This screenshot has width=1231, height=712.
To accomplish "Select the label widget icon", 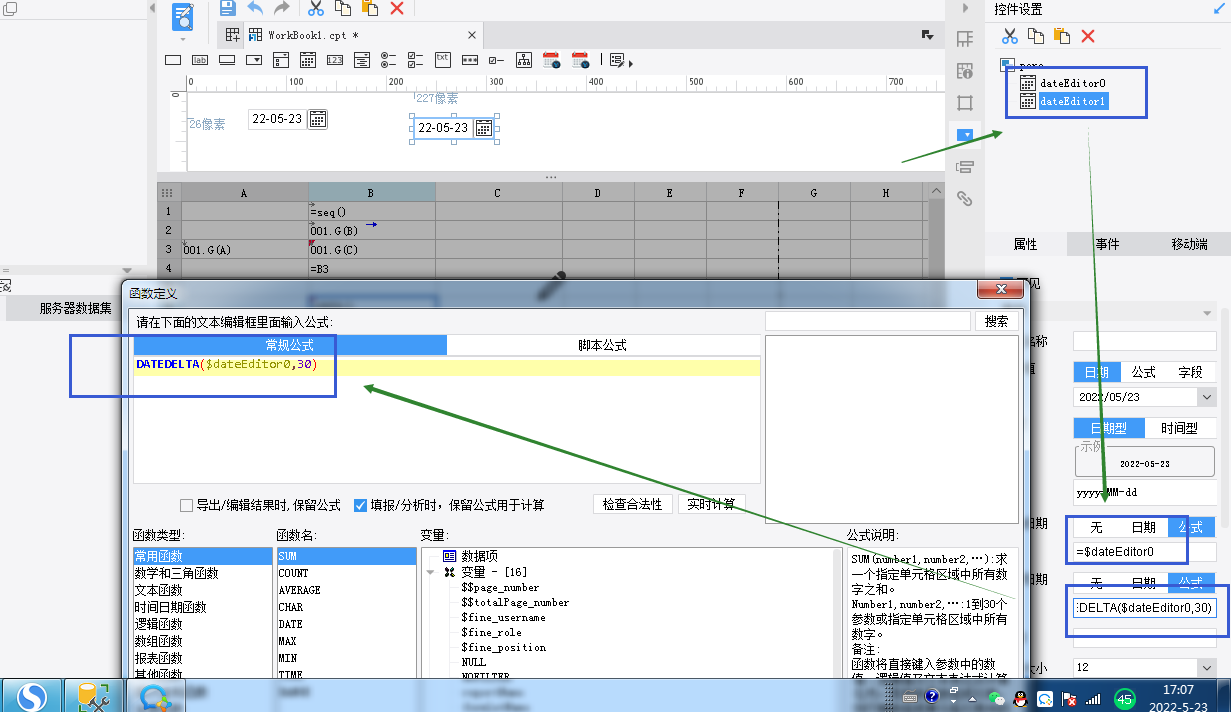I will coord(200,60).
